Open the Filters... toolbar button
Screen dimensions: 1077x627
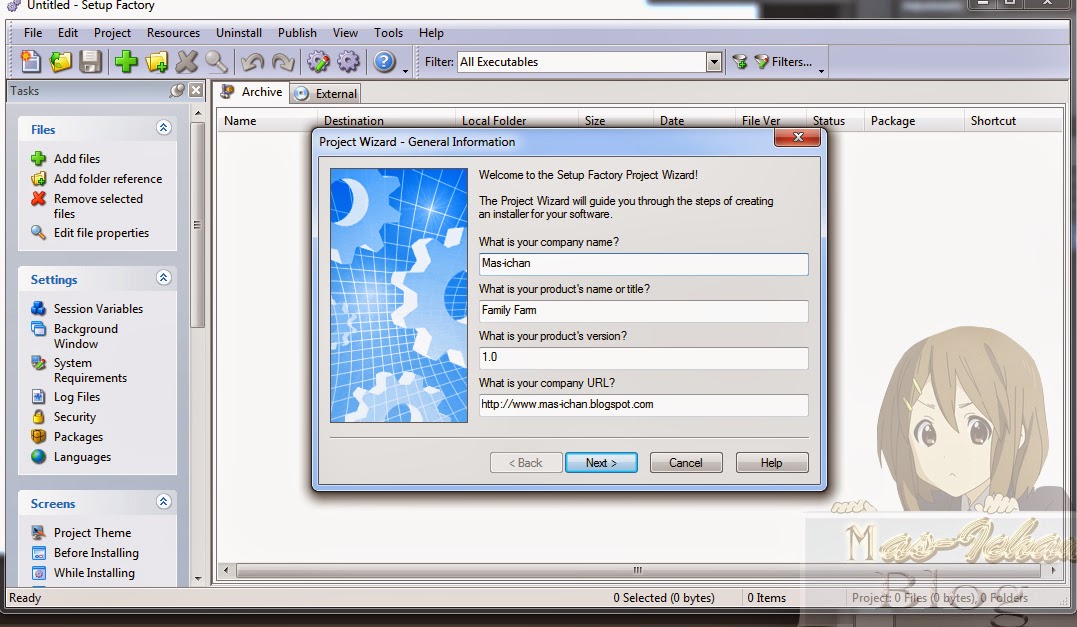pyautogui.click(x=783, y=62)
